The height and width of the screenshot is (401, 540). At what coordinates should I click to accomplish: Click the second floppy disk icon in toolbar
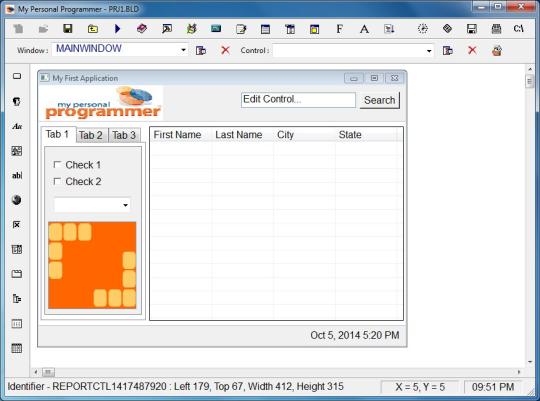click(x=472, y=29)
